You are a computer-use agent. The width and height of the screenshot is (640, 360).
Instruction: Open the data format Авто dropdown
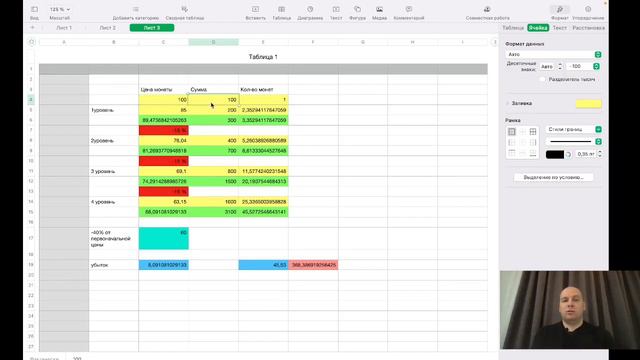[x=553, y=54]
